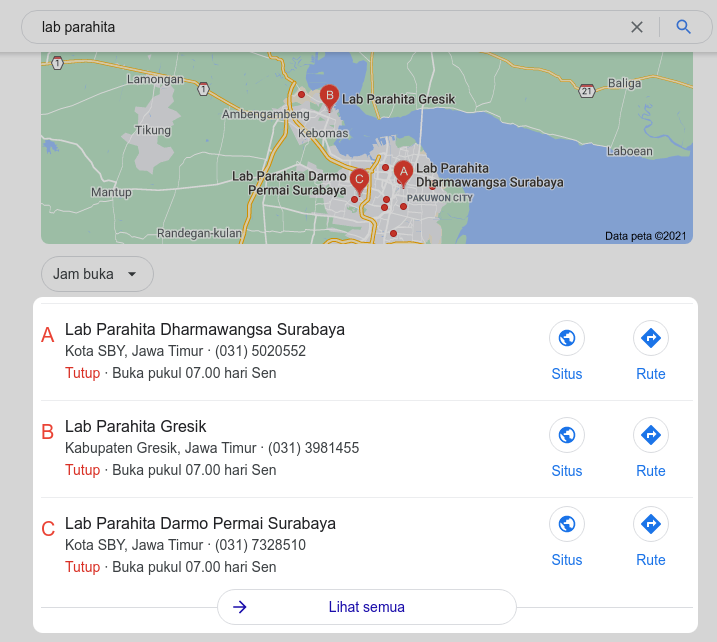Click into the search field containing lab parahita
The width and height of the screenshot is (717, 642).
(x=320, y=27)
